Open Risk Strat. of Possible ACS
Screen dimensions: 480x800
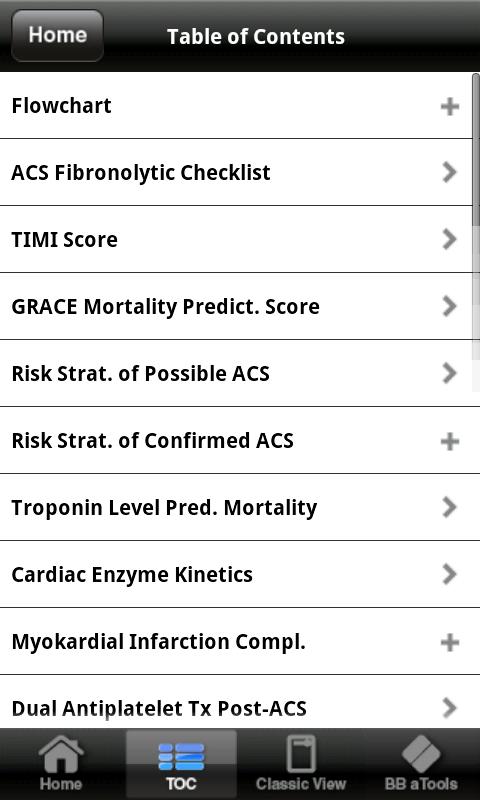tap(240, 373)
